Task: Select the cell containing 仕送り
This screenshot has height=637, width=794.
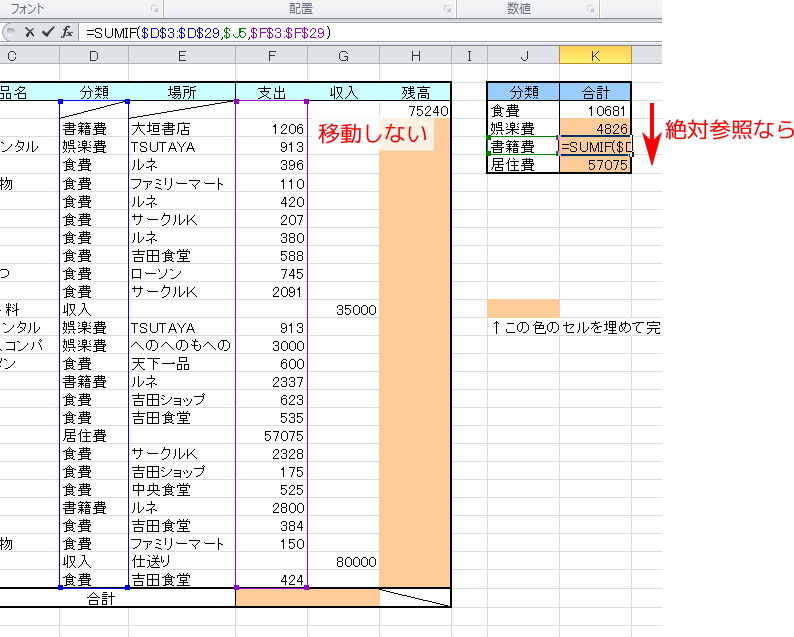Action: [x=182, y=562]
